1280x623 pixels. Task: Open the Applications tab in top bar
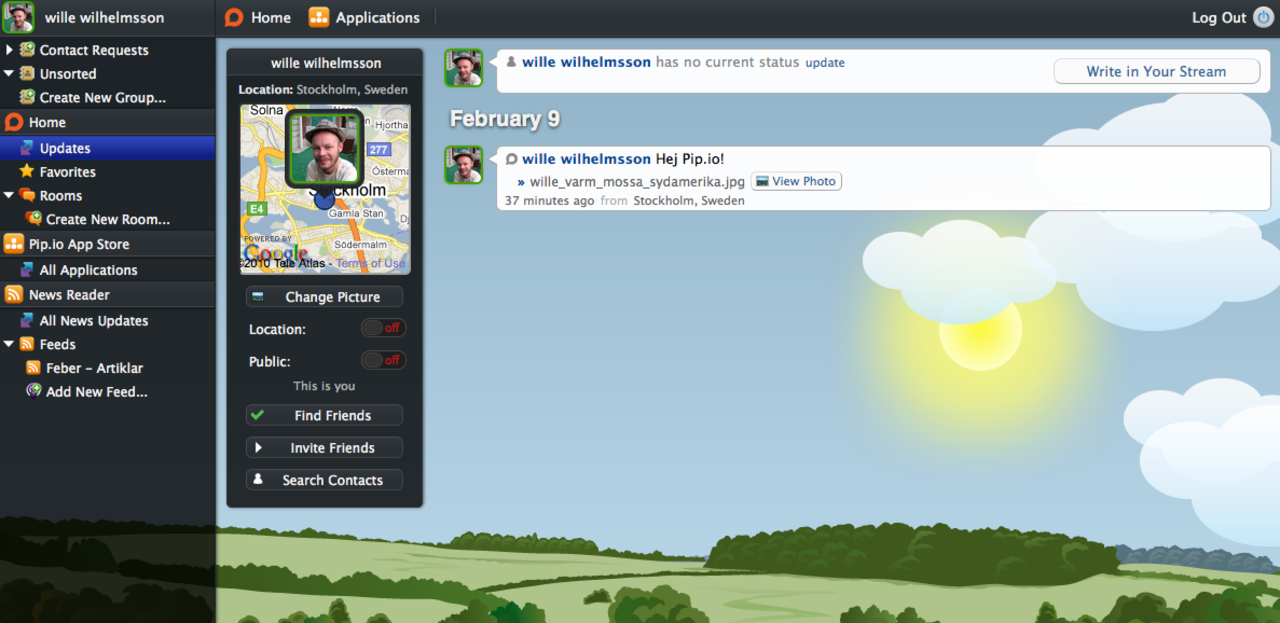(364, 18)
